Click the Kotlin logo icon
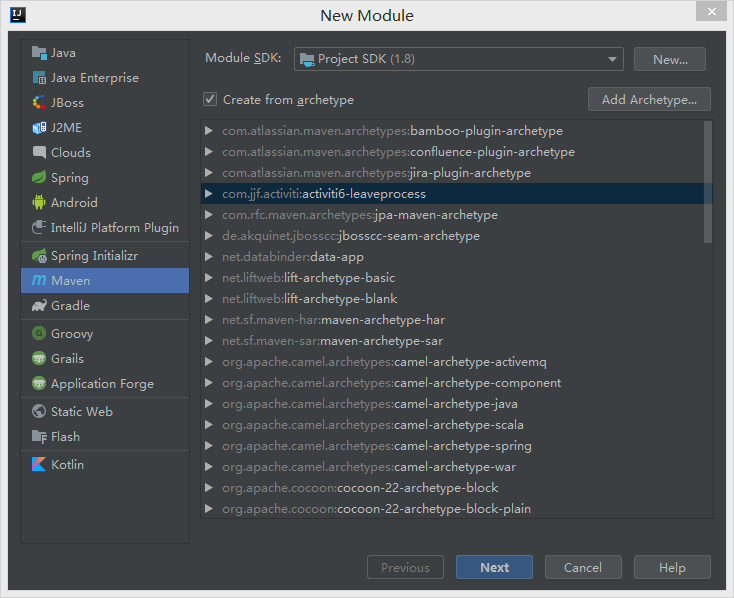 (x=39, y=465)
